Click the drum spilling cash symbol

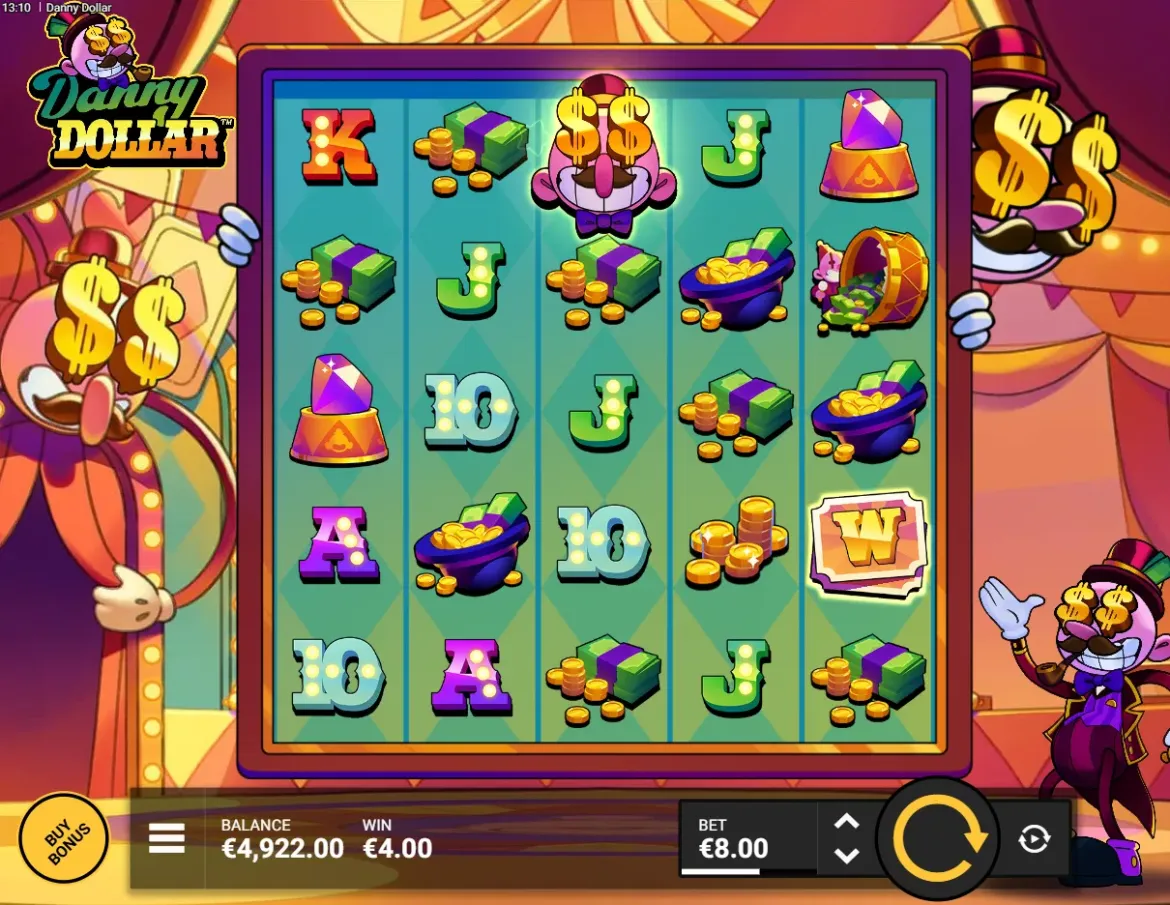pos(869,279)
